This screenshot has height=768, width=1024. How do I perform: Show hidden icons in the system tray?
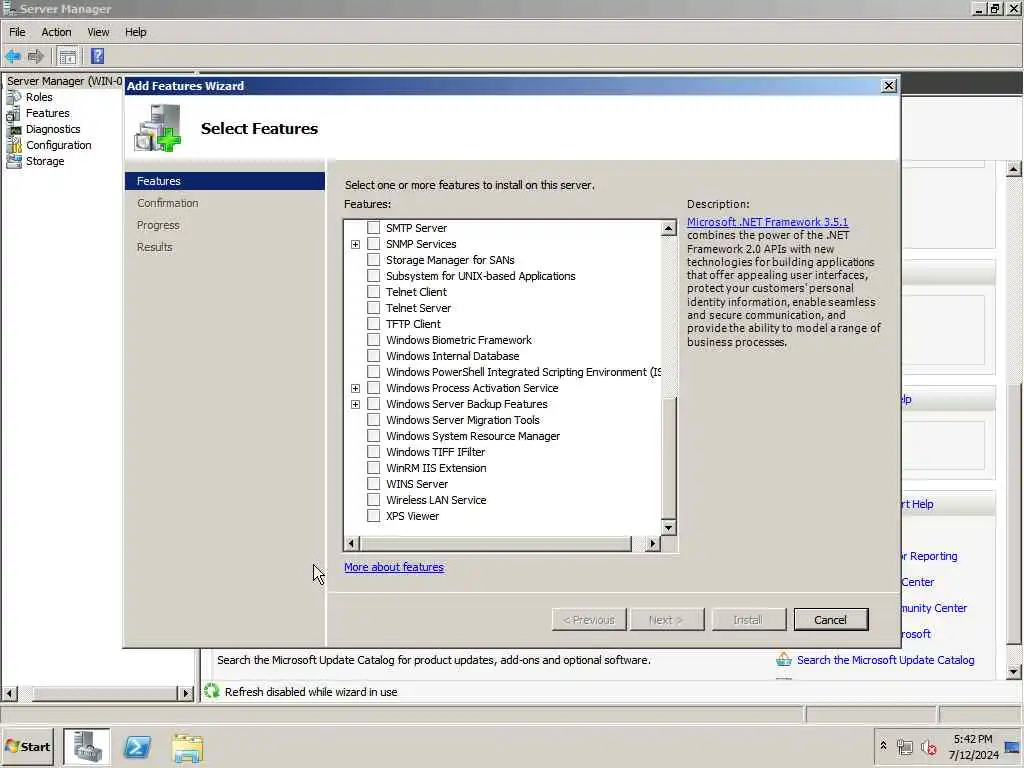[883, 745]
